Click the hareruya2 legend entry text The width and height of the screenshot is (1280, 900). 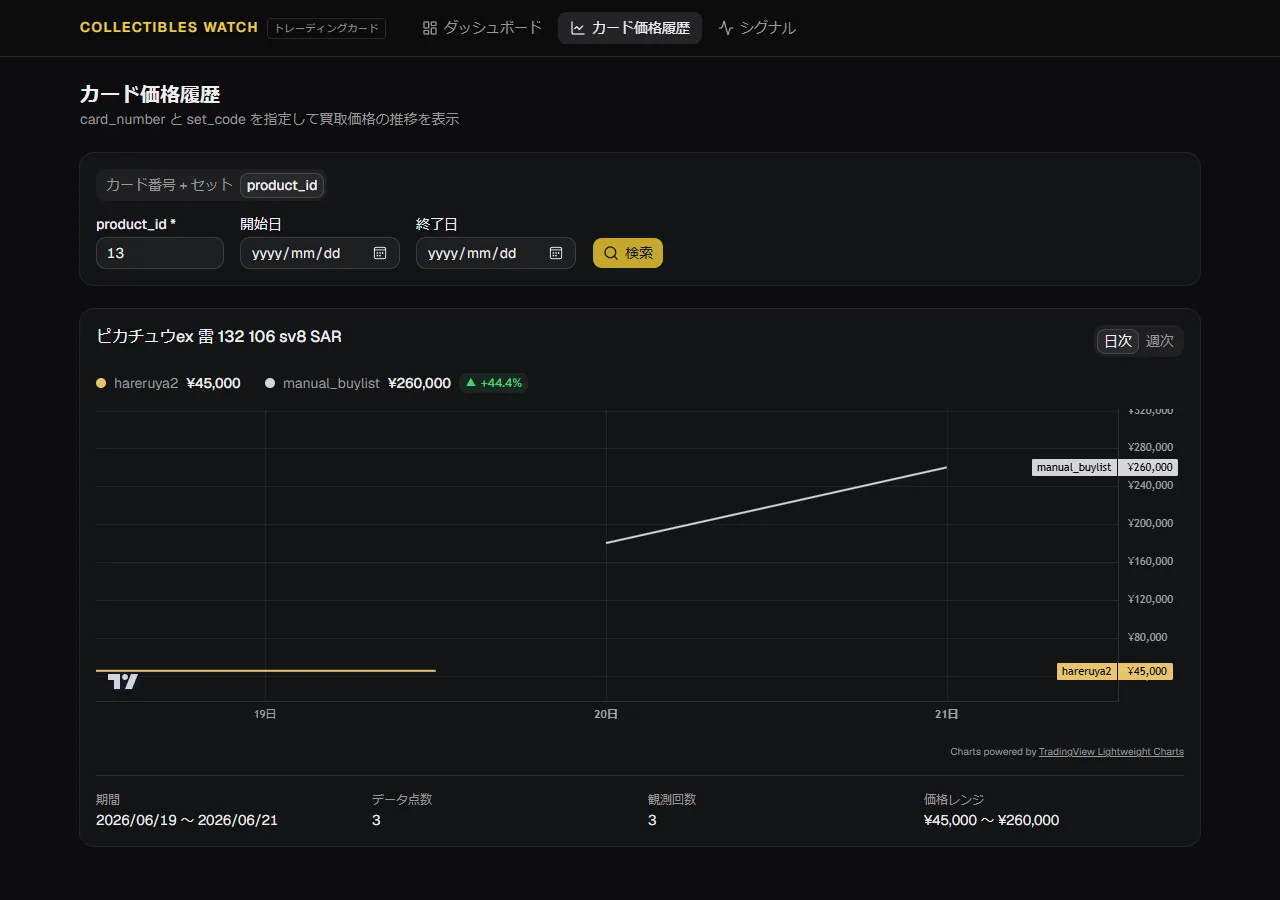pos(146,383)
